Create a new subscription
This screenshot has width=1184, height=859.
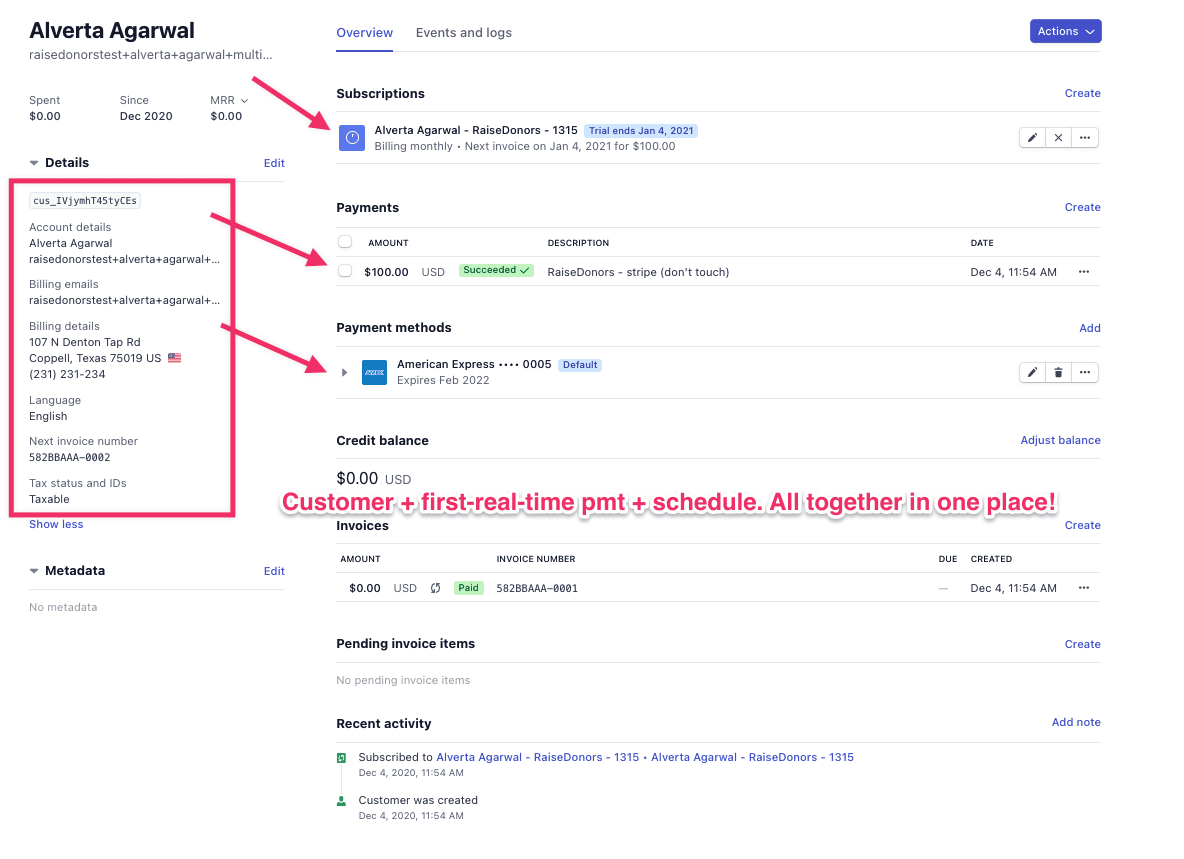click(1082, 94)
